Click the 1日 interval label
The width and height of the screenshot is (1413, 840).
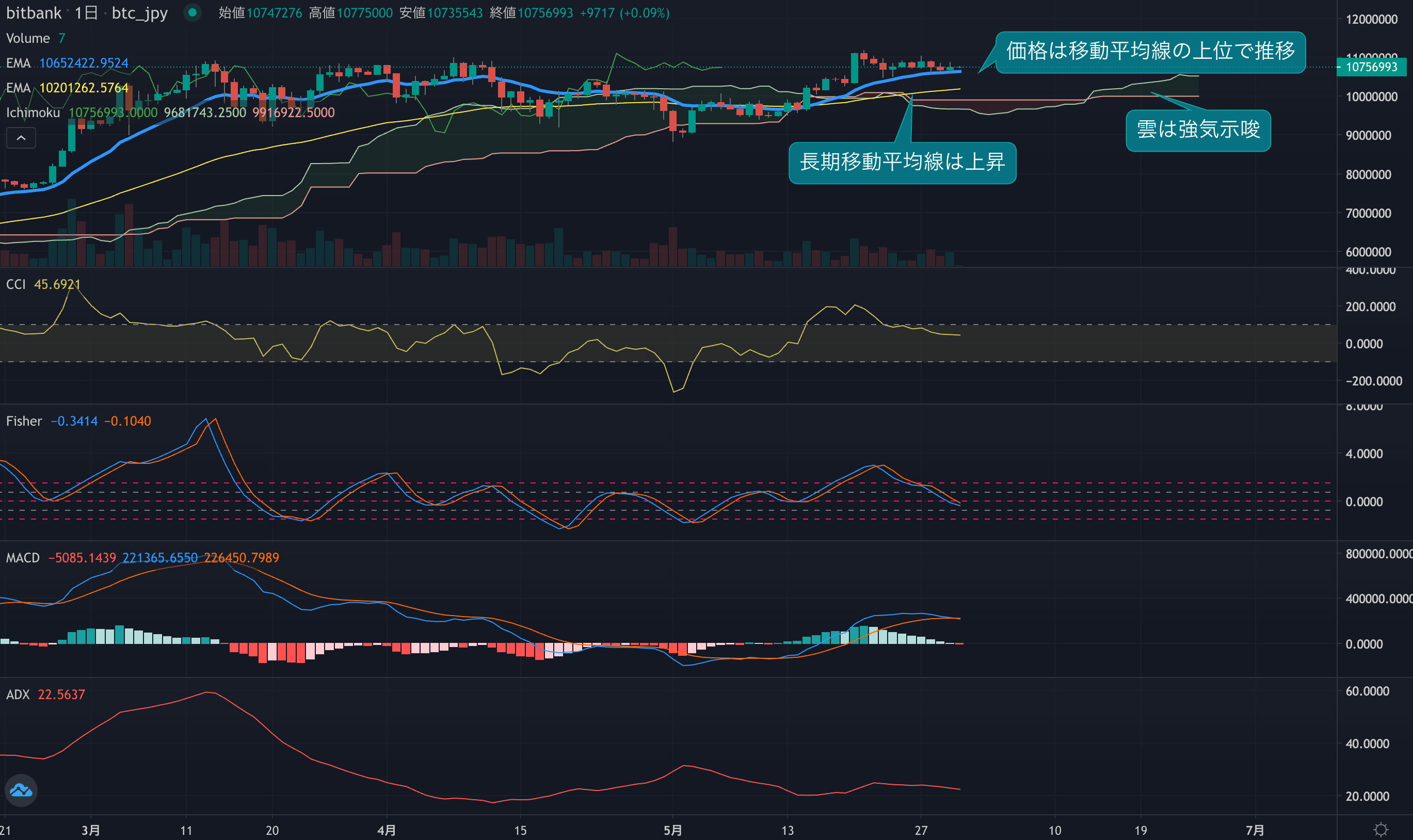86,12
